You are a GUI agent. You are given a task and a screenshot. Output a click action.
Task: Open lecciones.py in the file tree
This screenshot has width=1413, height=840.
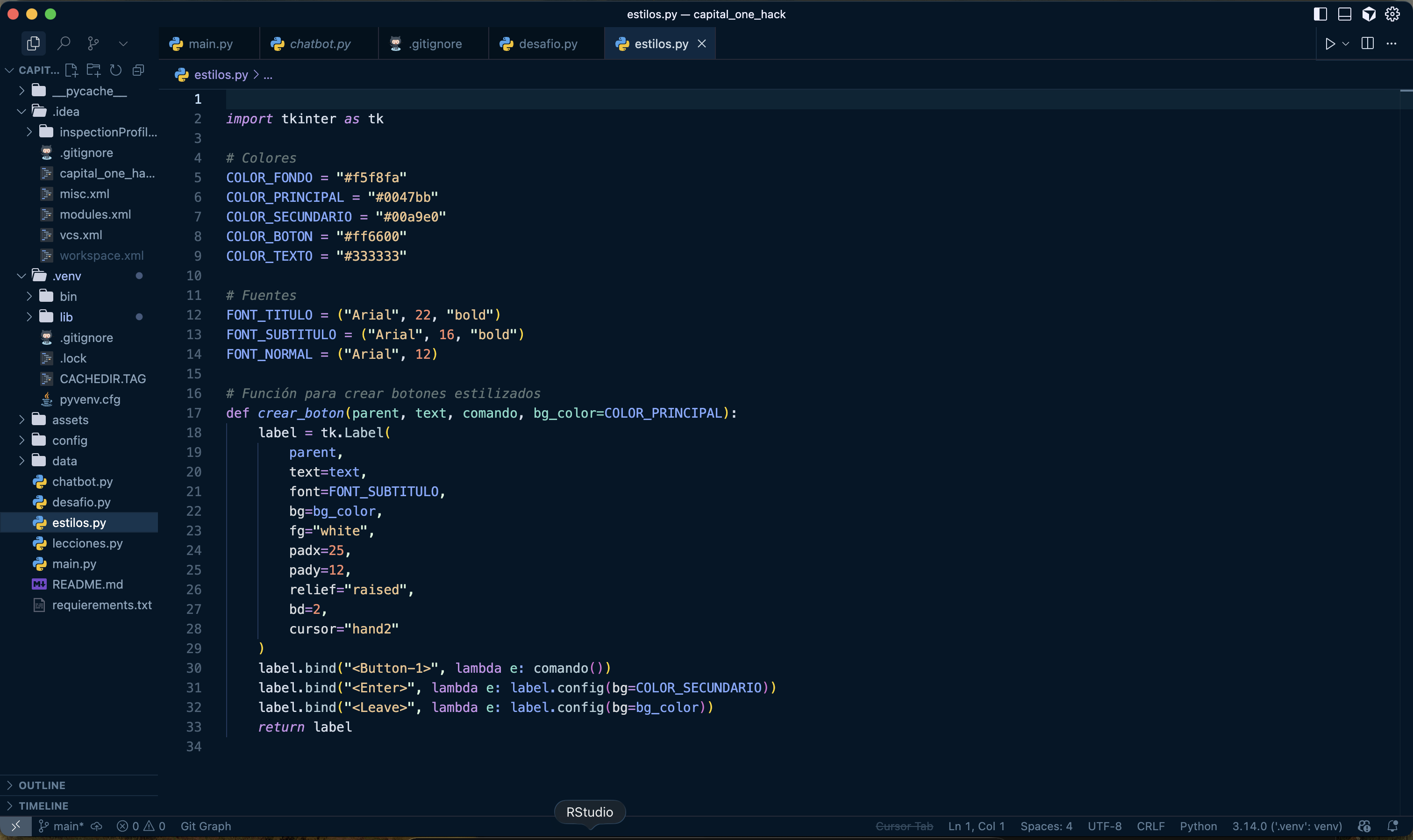tap(87, 543)
